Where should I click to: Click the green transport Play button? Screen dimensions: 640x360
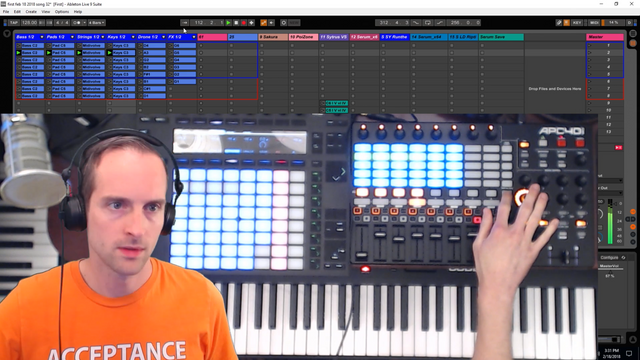point(229,23)
